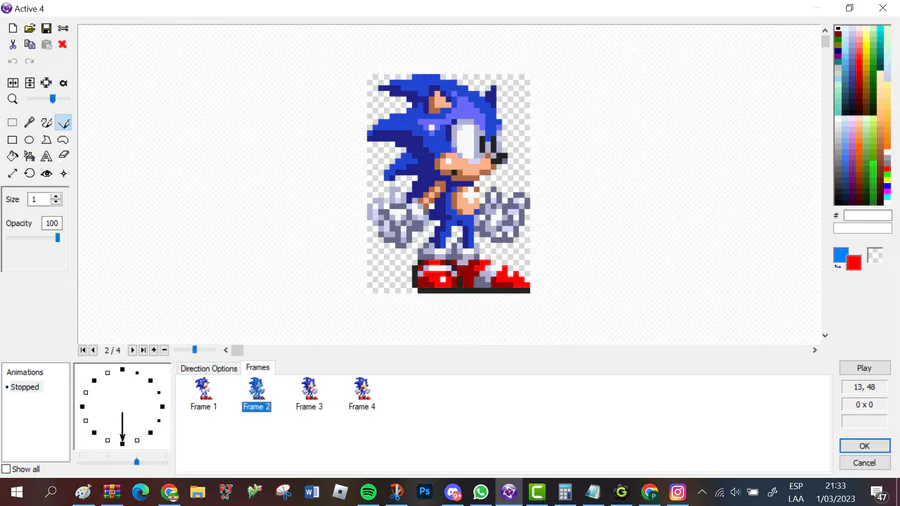Click the Zoom magnifier icon
The image size is (900, 506).
(x=13, y=99)
